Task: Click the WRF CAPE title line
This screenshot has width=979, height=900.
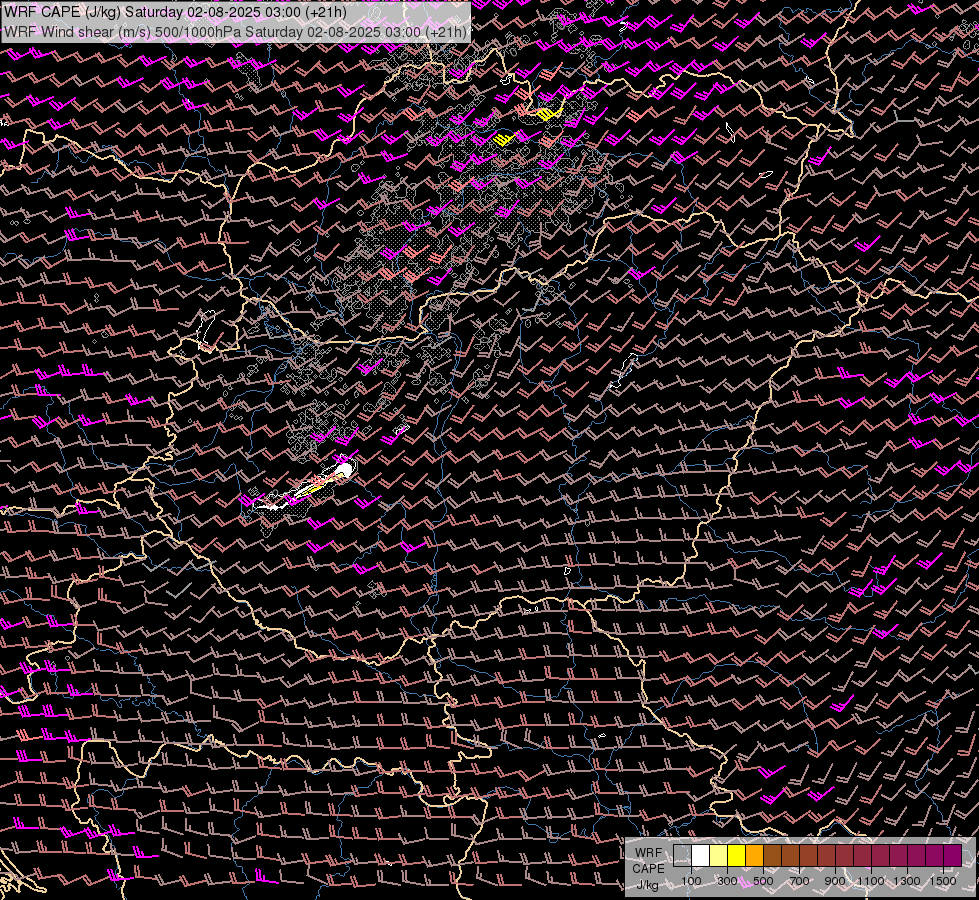Action: 175,12
